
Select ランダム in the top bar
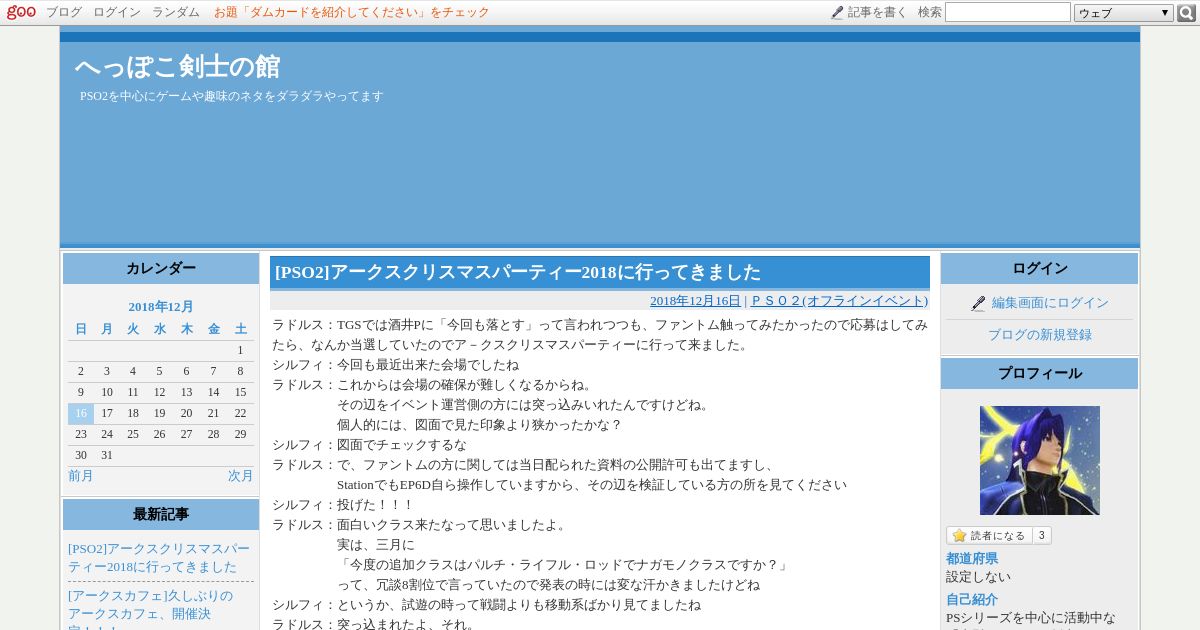click(x=176, y=12)
